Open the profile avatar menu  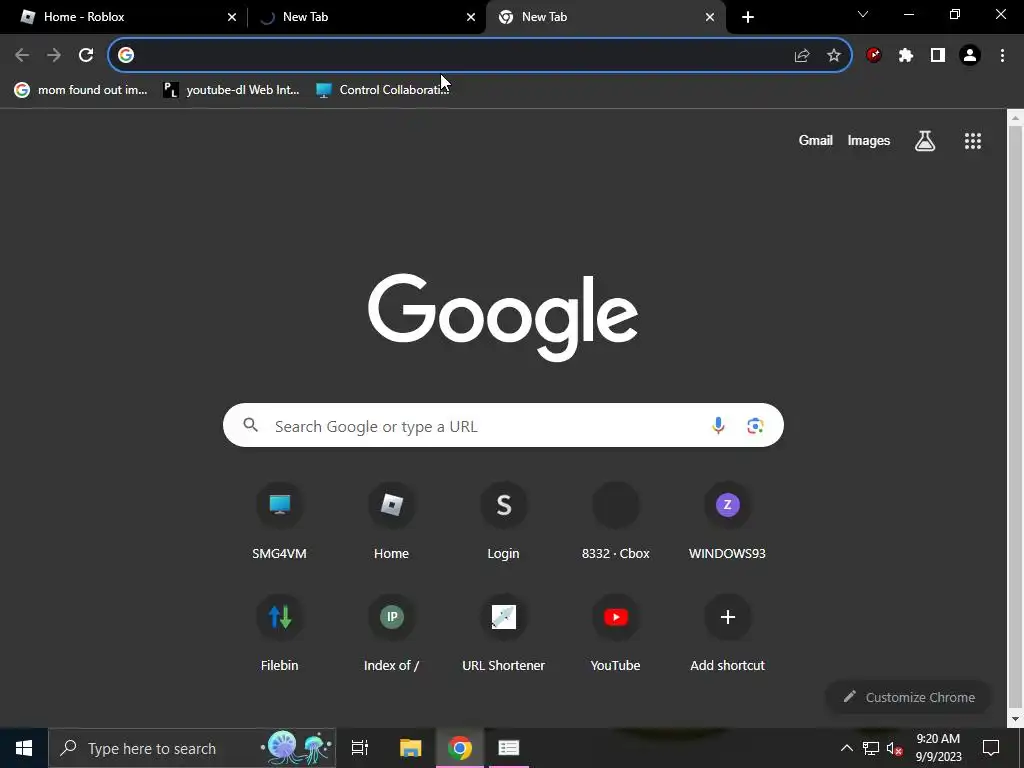coord(970,56)
